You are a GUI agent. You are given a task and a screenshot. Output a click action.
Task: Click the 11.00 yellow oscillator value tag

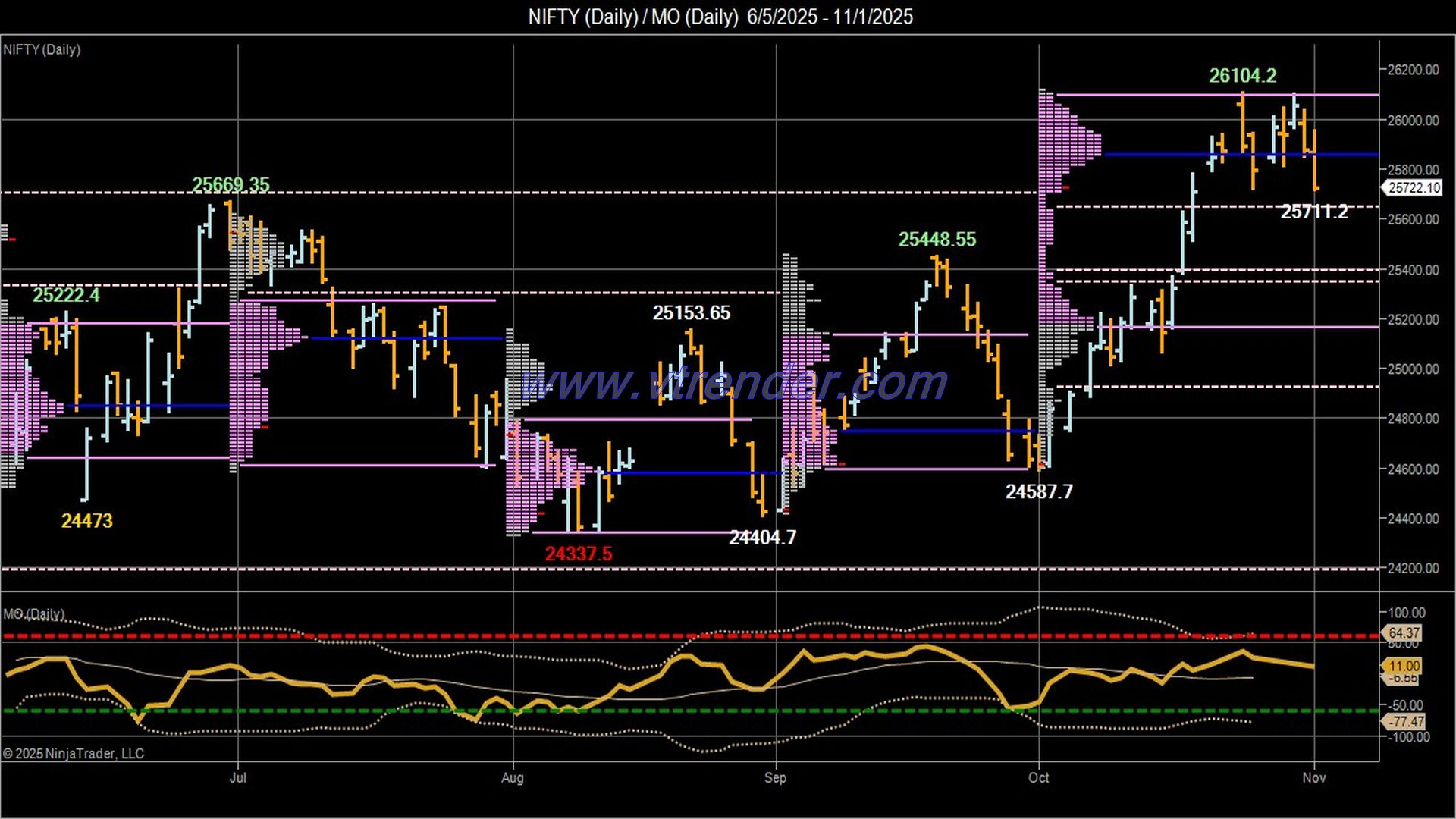1404,666
